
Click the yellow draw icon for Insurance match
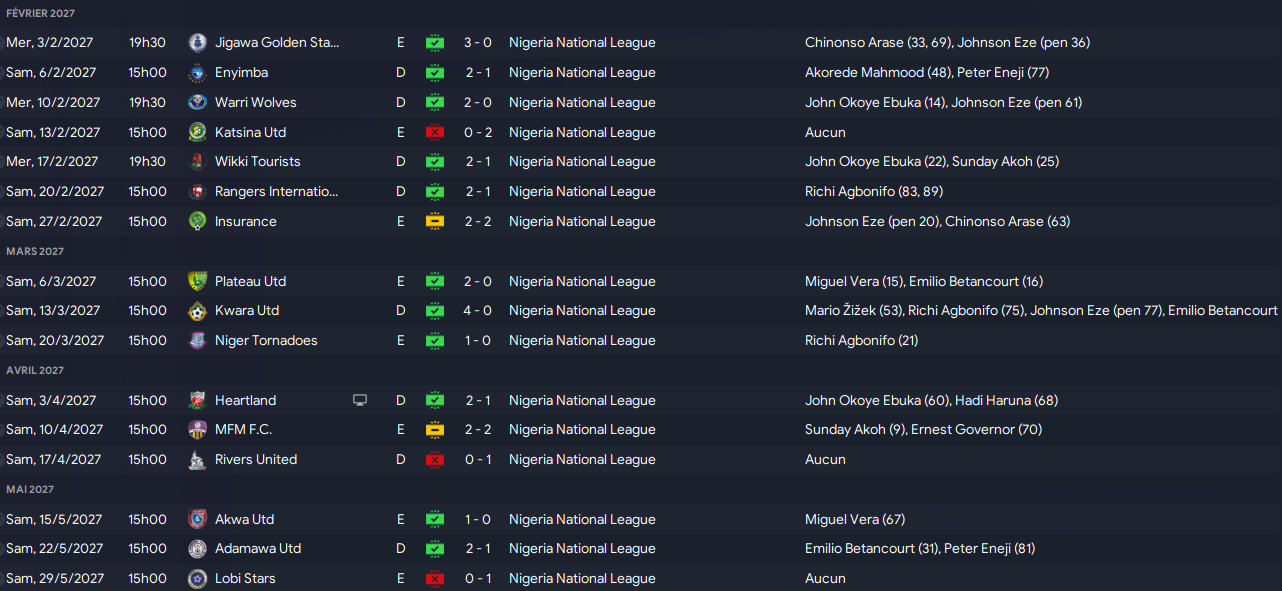tap(435, 221)
